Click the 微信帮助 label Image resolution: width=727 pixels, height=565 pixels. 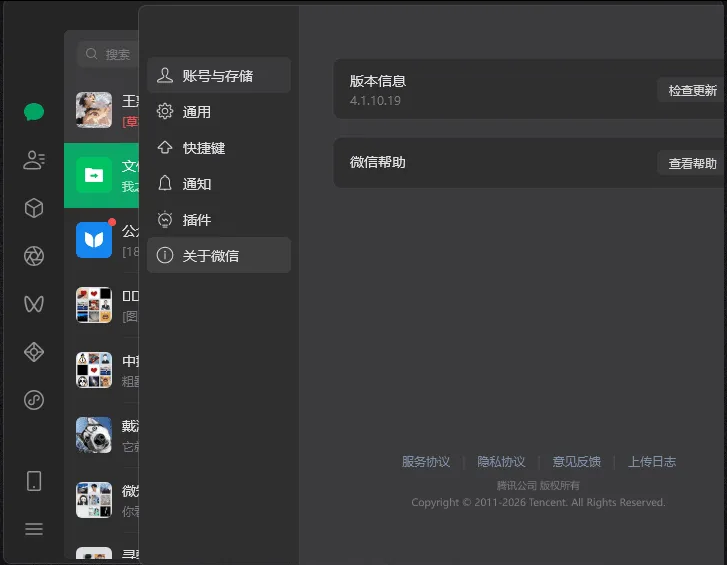tap(378, 162)
